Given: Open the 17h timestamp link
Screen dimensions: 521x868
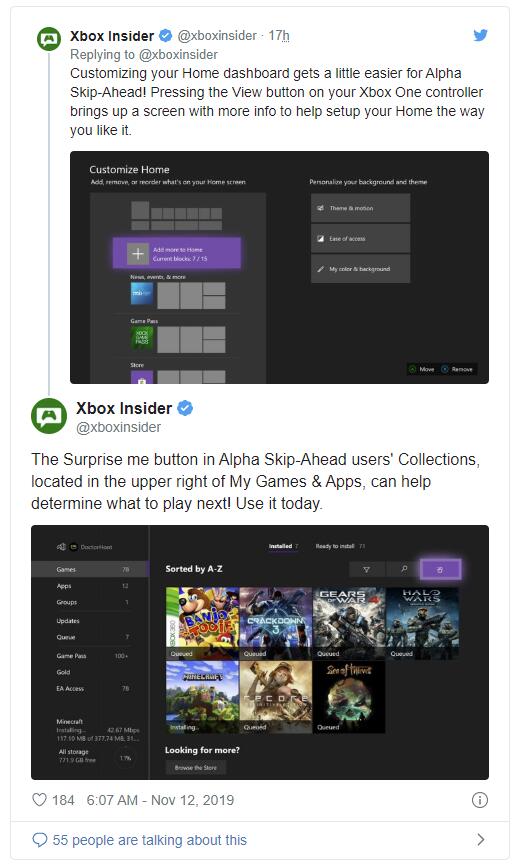Looking at the screenshot, I should [x=279, y=35].
